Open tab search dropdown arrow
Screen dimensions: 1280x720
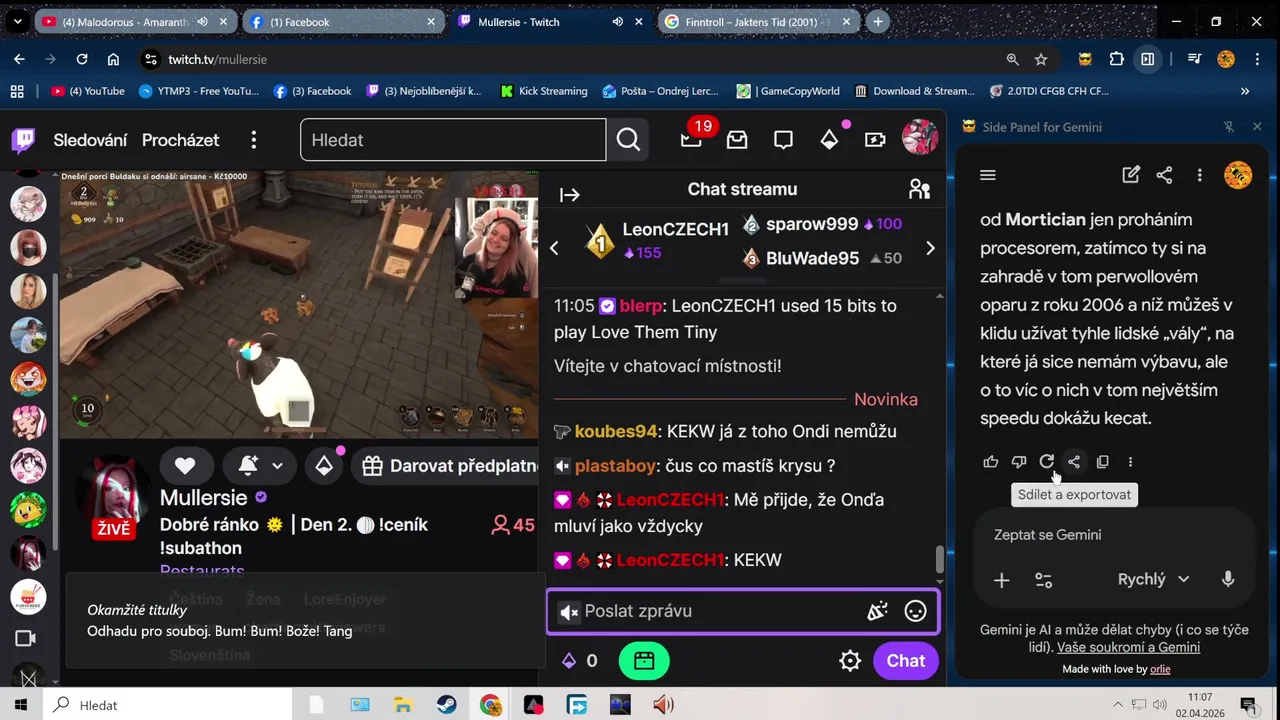17,22
